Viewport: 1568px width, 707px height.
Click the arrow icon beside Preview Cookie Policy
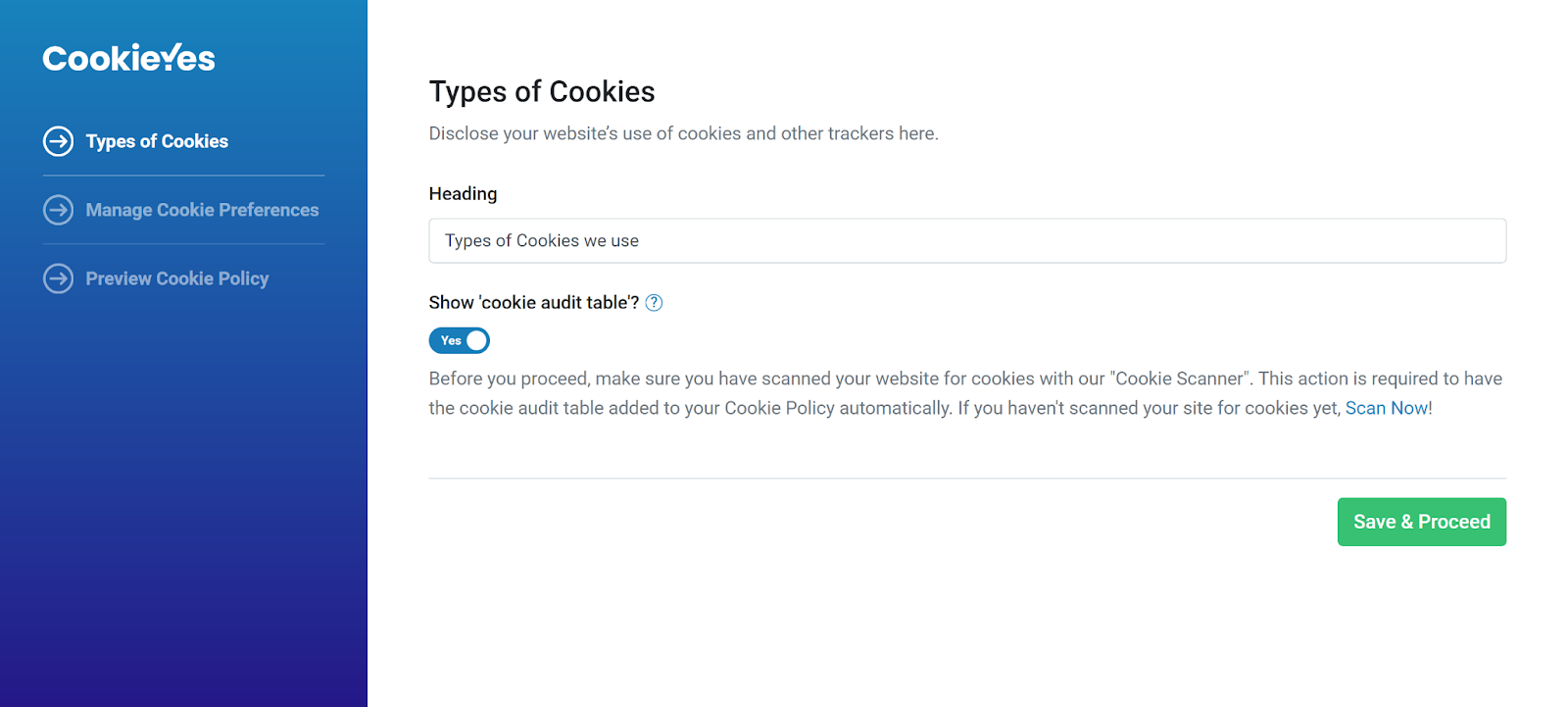coord(59,278)
